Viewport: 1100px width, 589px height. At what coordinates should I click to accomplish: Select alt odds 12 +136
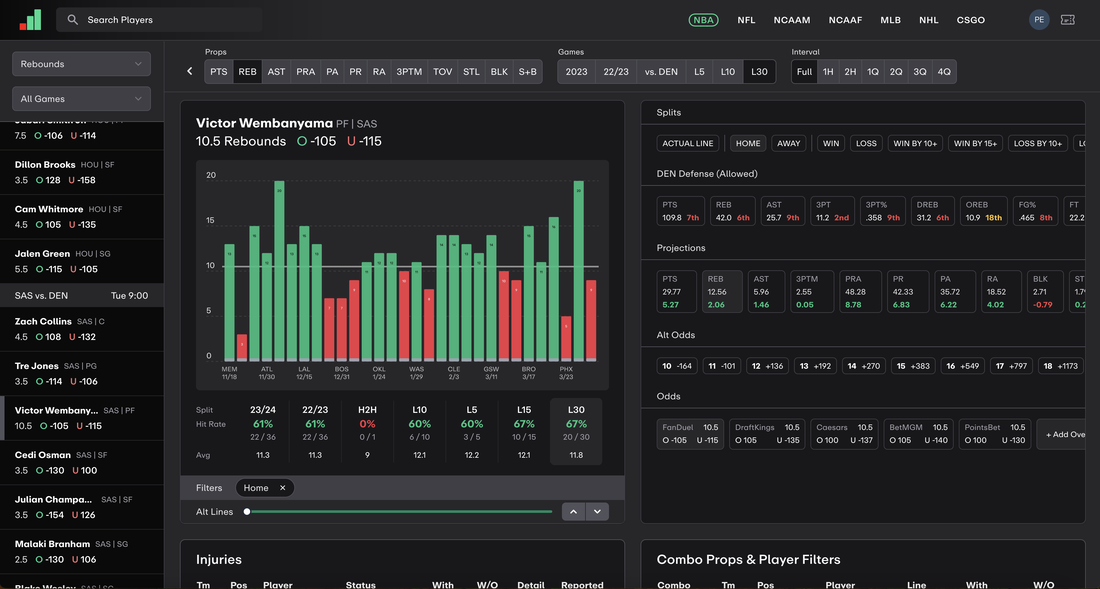pos(767,366)
